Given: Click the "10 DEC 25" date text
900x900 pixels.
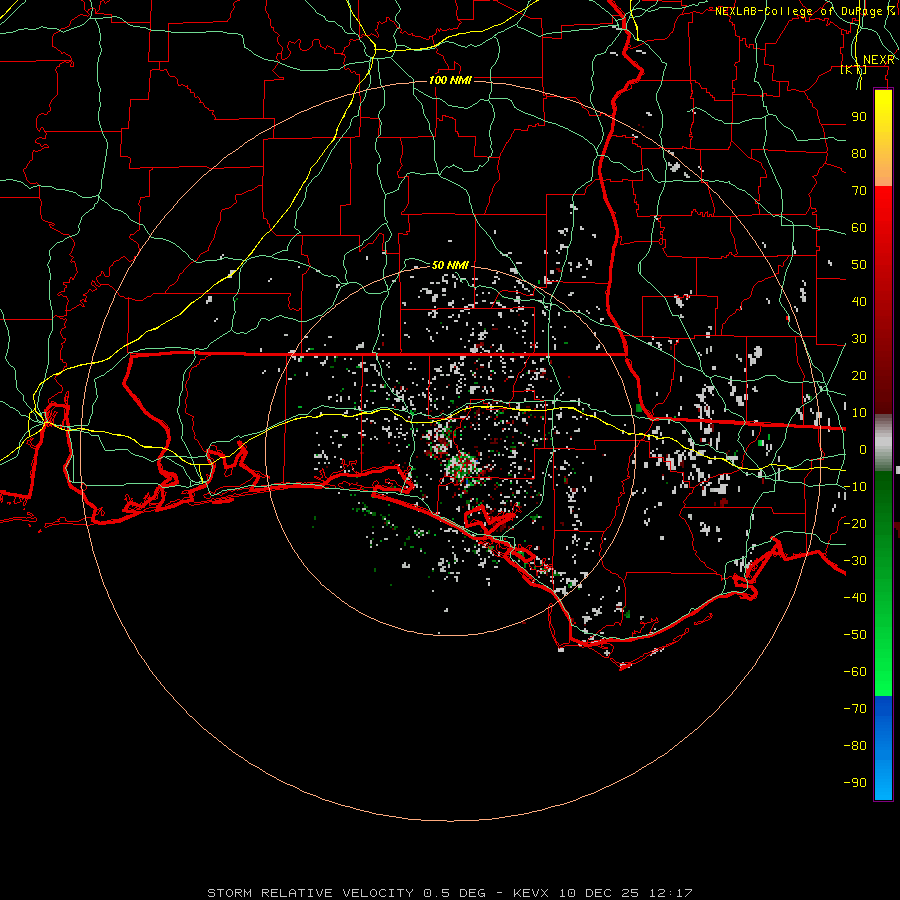Looking at the screenshot, I should (x=599, y=893).
